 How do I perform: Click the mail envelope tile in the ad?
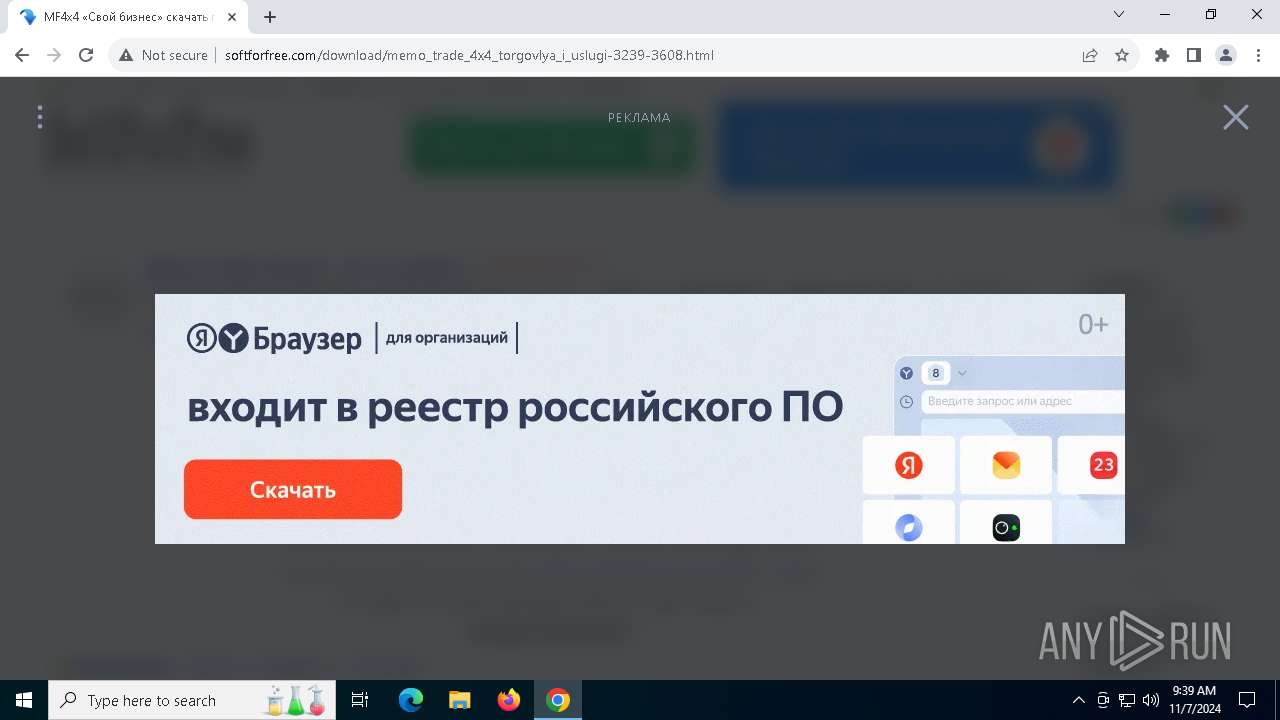(x=1006, y=465)
